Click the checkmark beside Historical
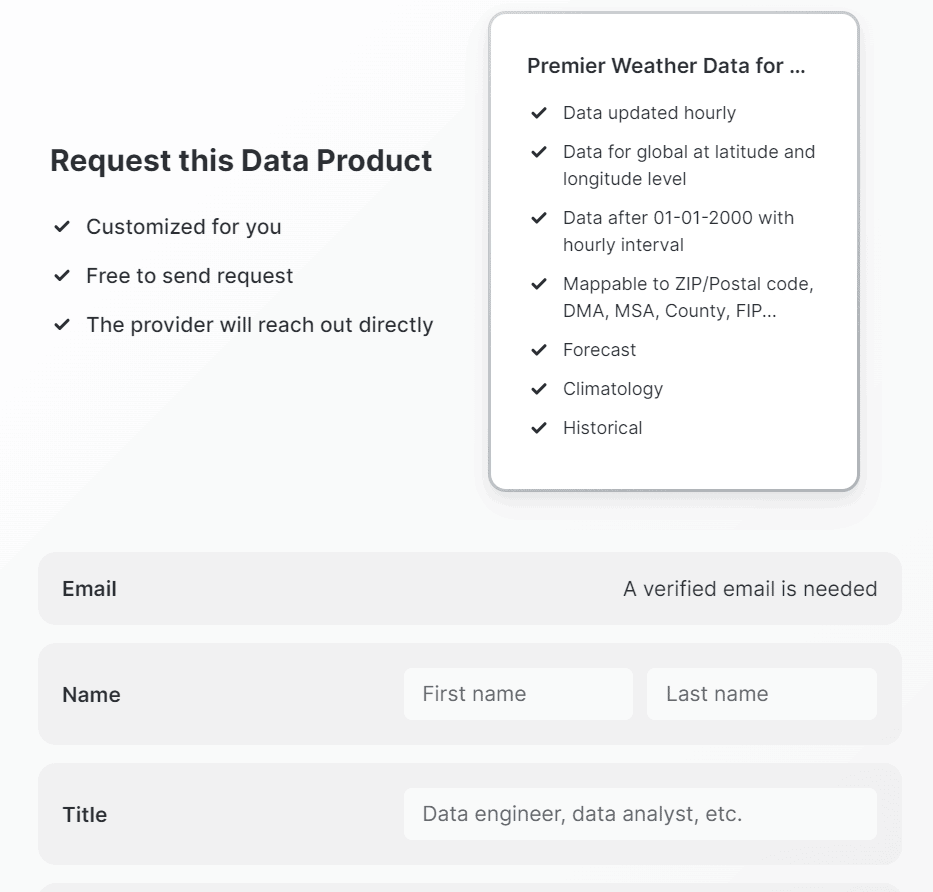This screenshot has height=892, width=933. [538, 428]
